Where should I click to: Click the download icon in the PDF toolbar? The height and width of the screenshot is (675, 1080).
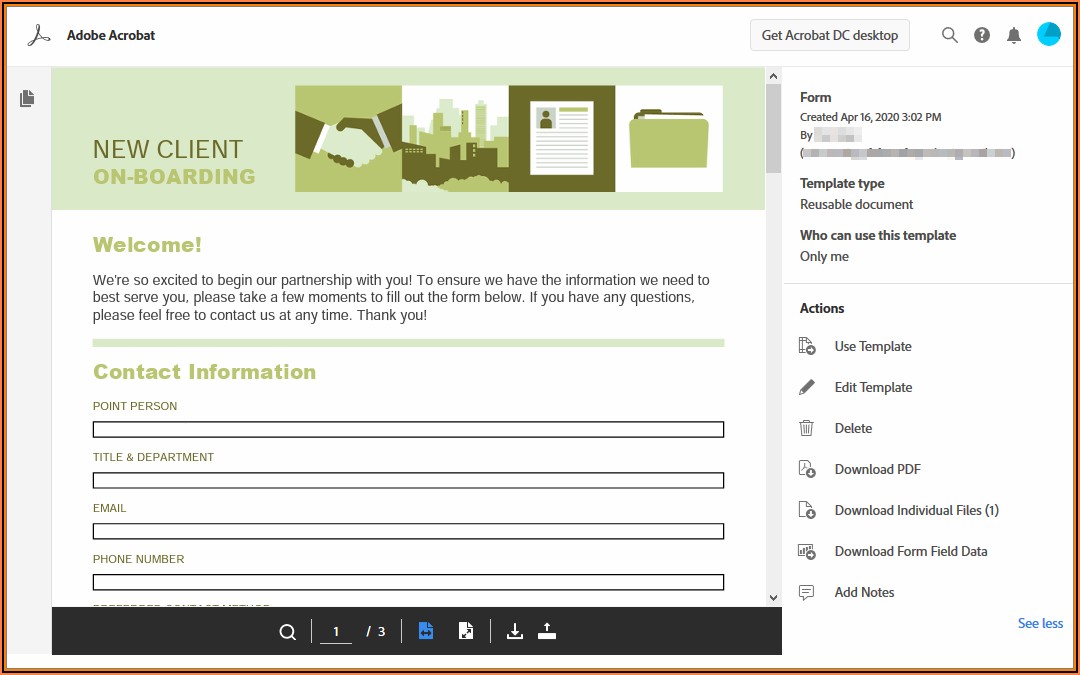514,630
